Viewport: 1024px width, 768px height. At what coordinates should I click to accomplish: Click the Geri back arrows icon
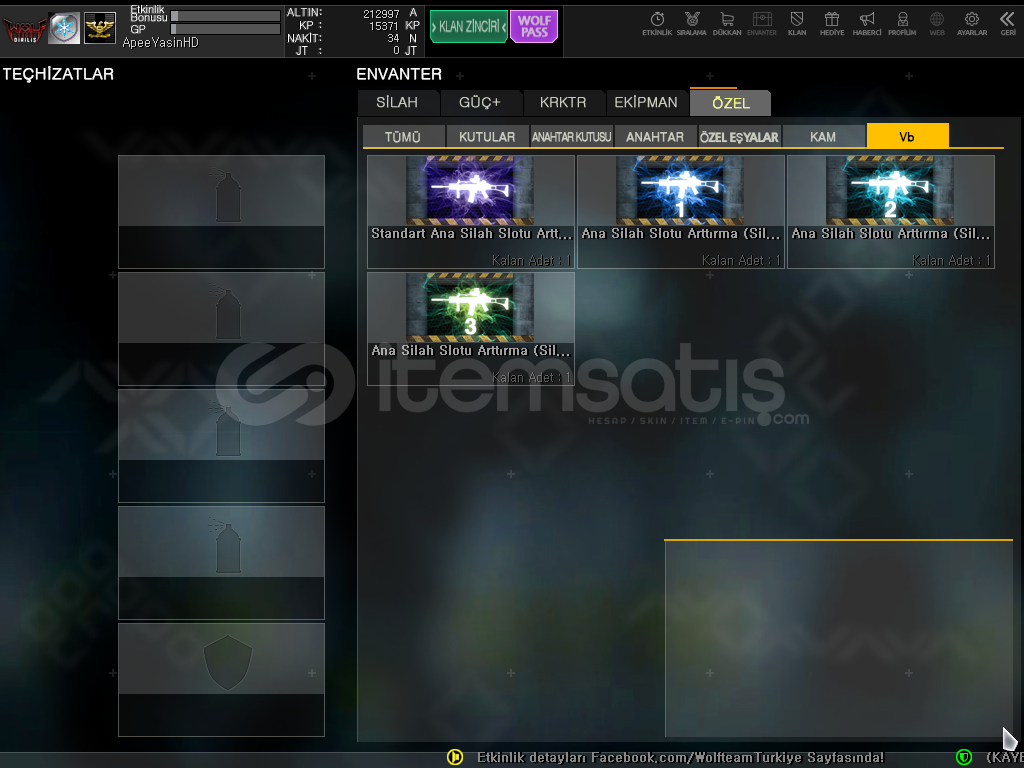coord(1008,24)
